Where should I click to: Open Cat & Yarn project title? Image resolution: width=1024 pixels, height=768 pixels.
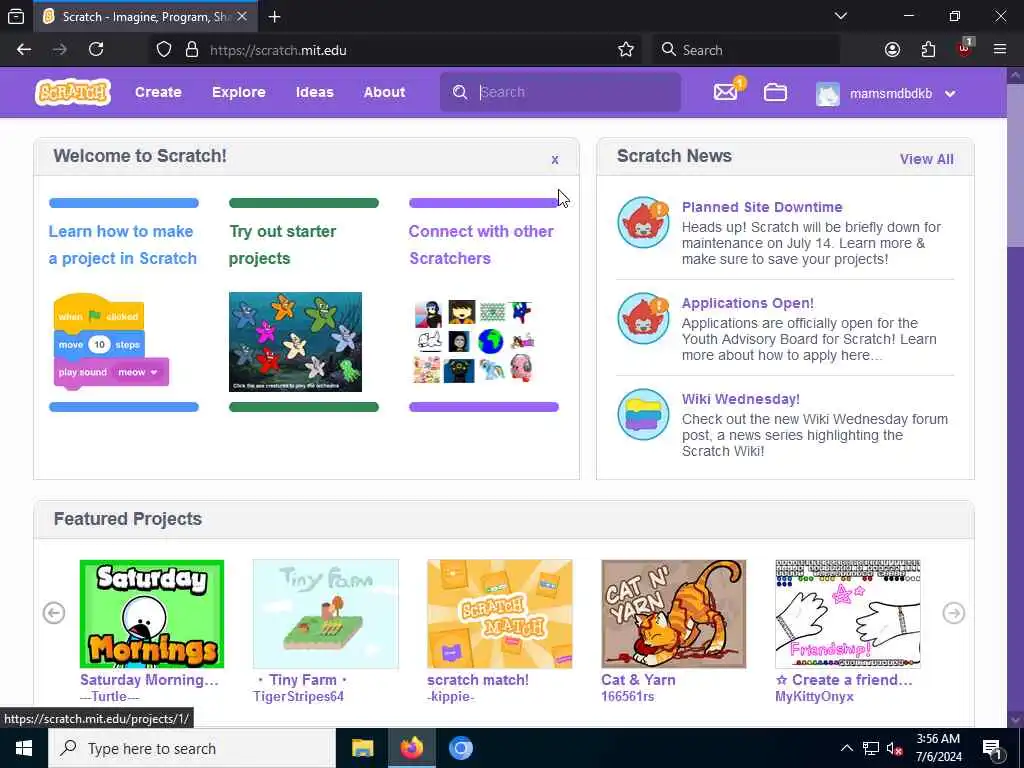[639, 680]
